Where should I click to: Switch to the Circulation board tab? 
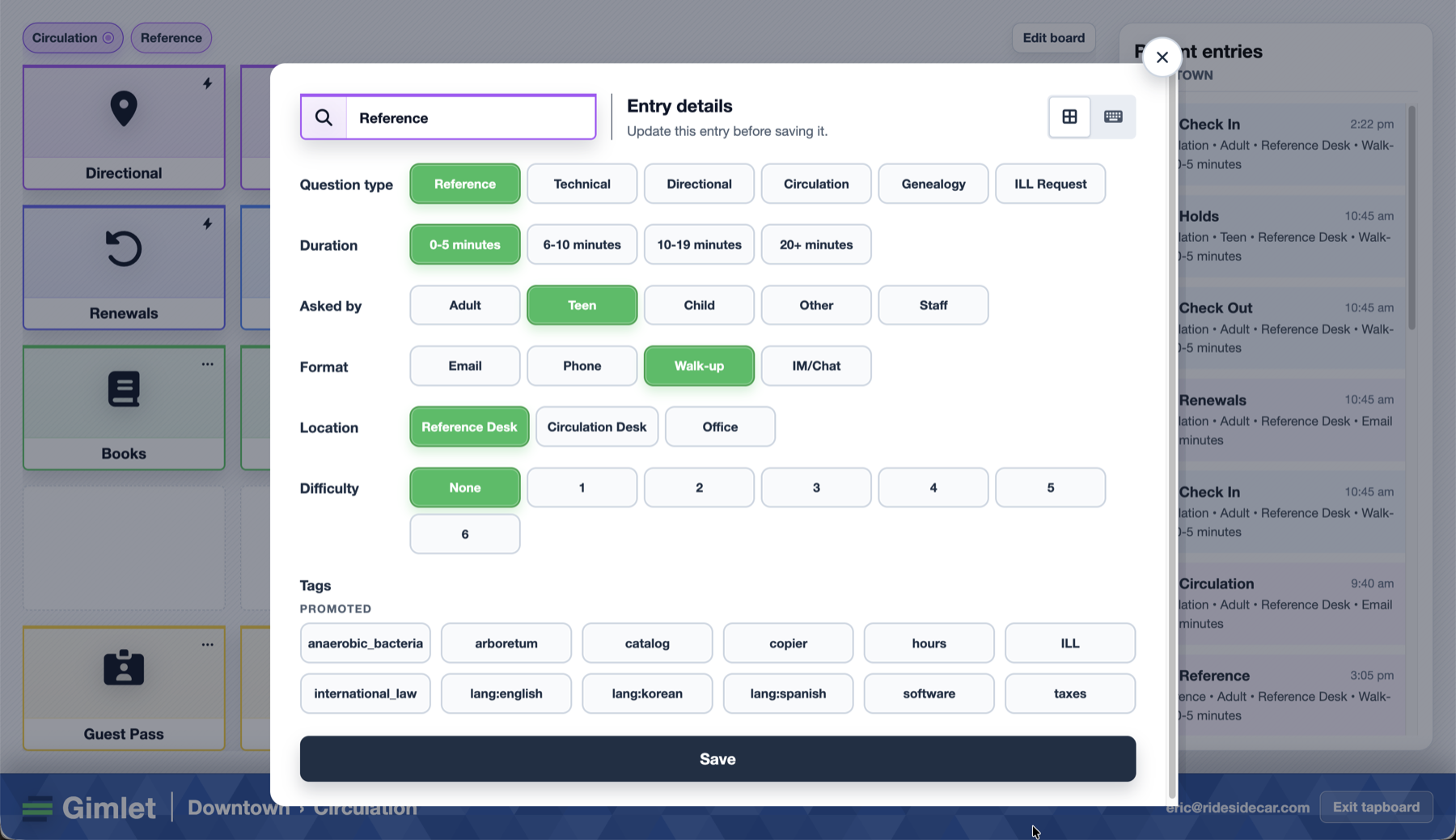(x=73, y=38)
